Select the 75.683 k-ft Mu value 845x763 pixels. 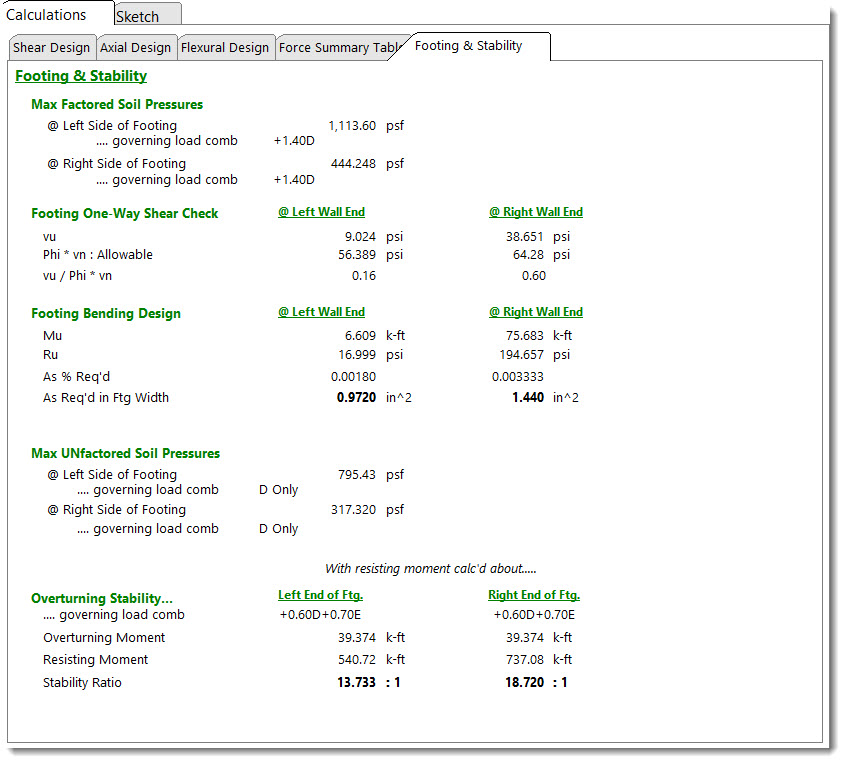click(x=525, y=336)
